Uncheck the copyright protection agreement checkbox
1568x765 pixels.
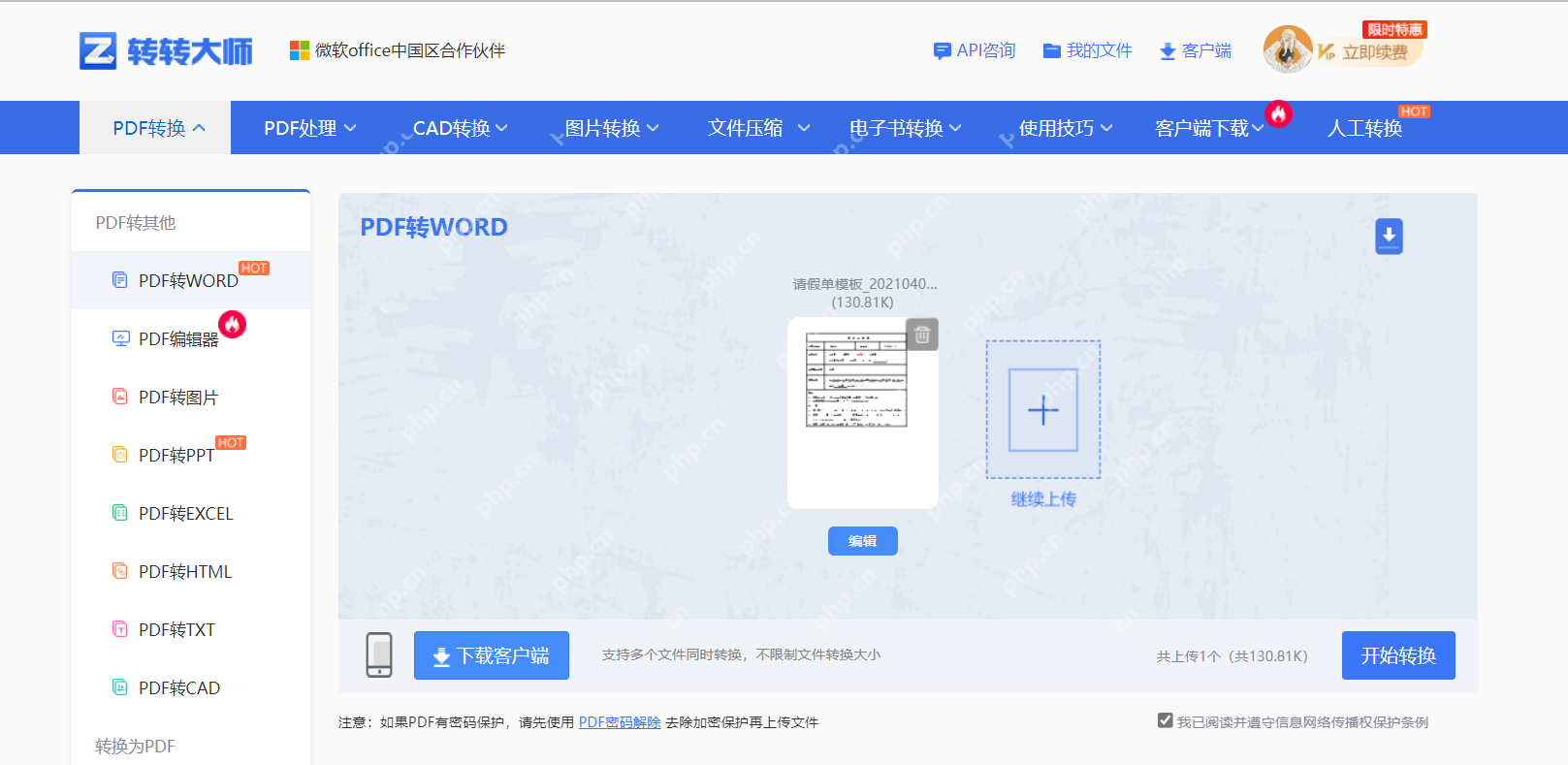click(1165, 720)
